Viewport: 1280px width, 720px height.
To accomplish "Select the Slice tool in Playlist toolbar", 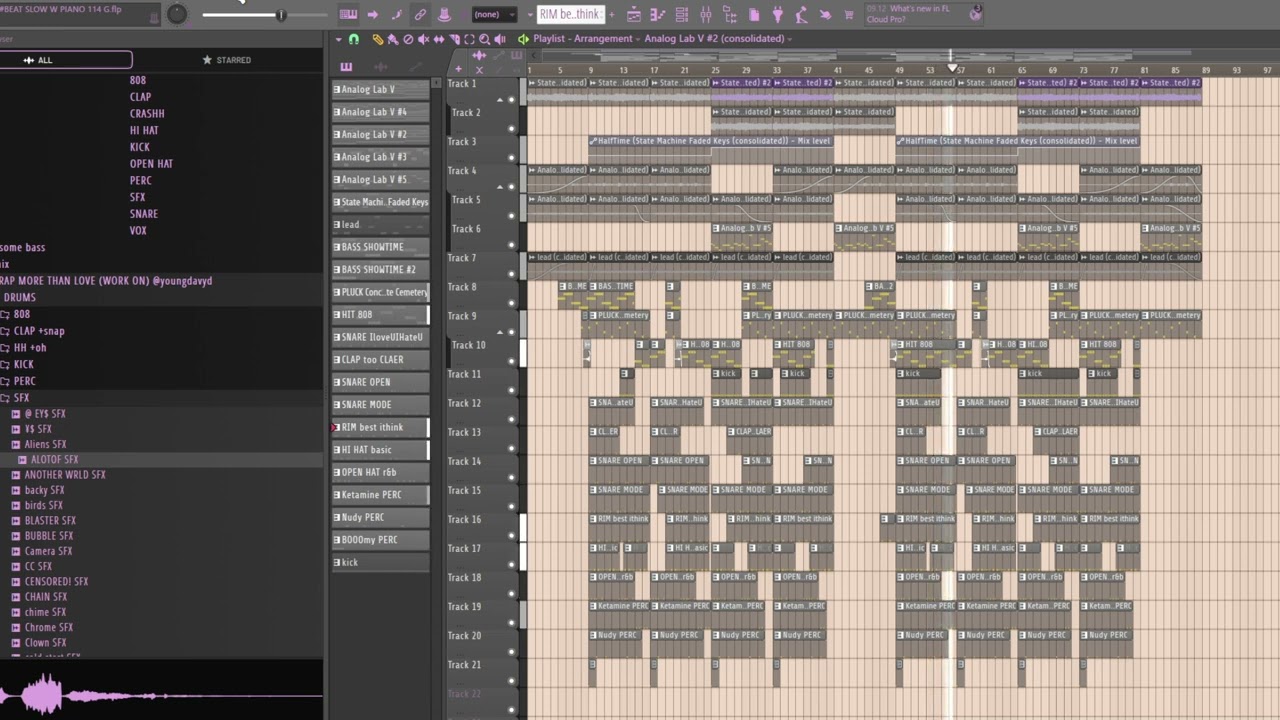I will pyautogui.click(x=454, y=39).
